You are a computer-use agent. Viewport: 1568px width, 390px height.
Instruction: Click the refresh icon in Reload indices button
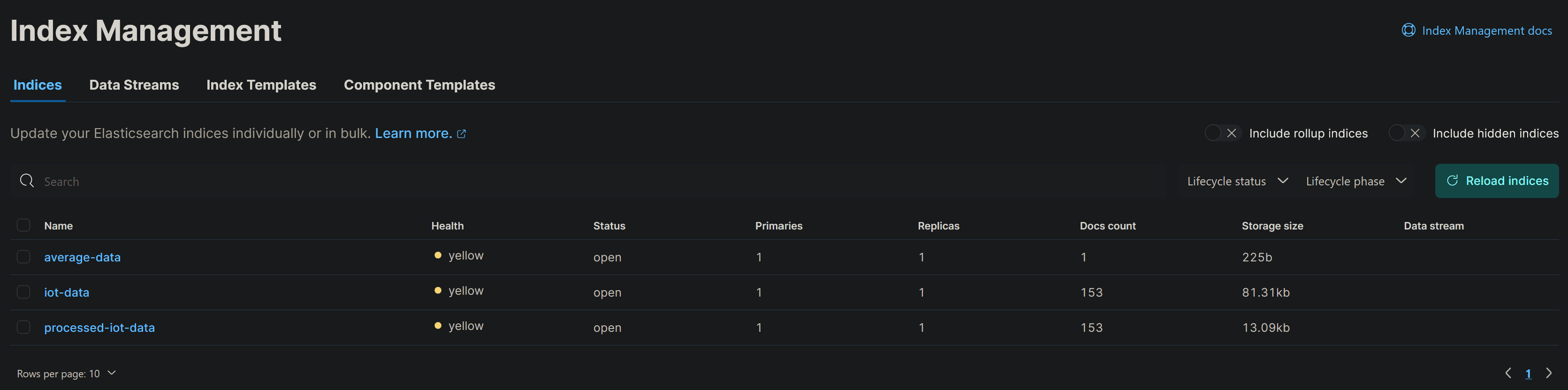tap(1453, 181)
